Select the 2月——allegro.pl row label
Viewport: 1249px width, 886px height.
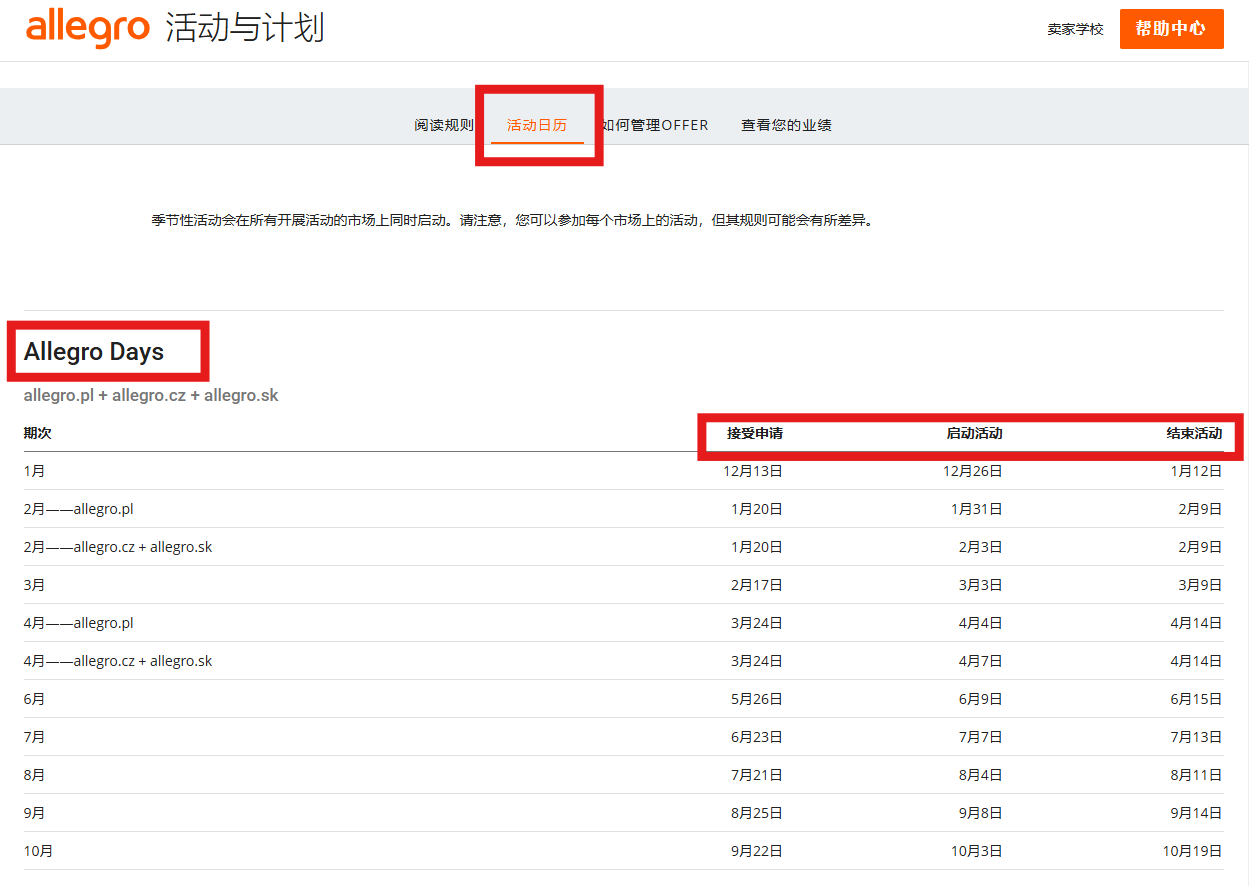point(79,509)
